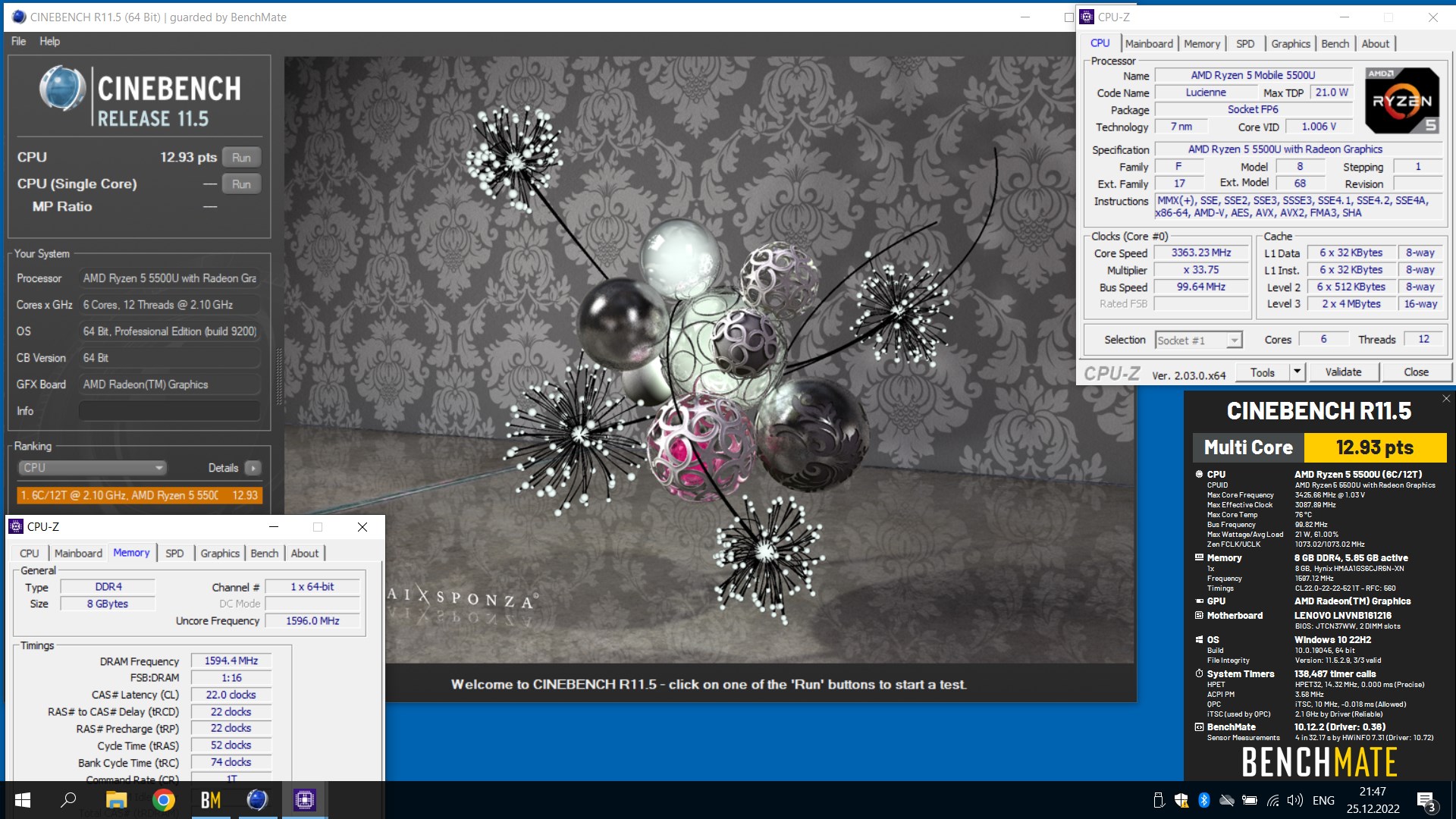This screenshot has height=819, width=1456.
Task: Click the Close button in CPU-Z
Action: click(x=1416, y=372)
